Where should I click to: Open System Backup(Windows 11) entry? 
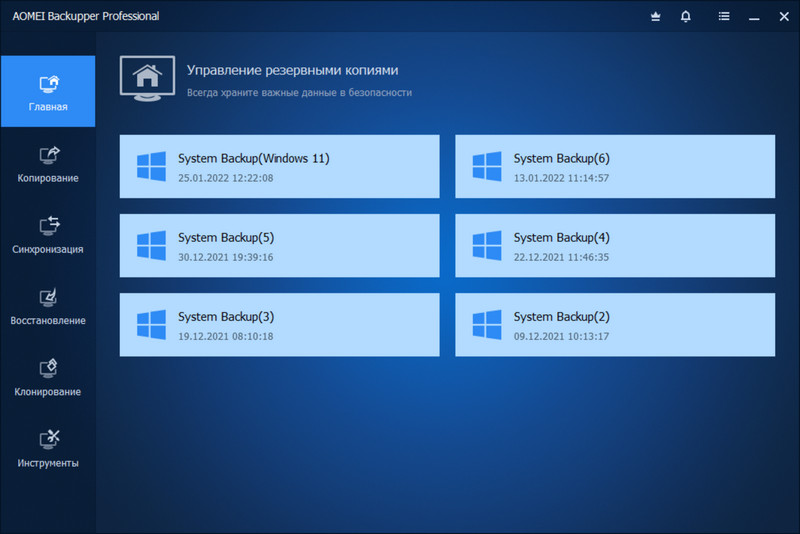(279, 167)
